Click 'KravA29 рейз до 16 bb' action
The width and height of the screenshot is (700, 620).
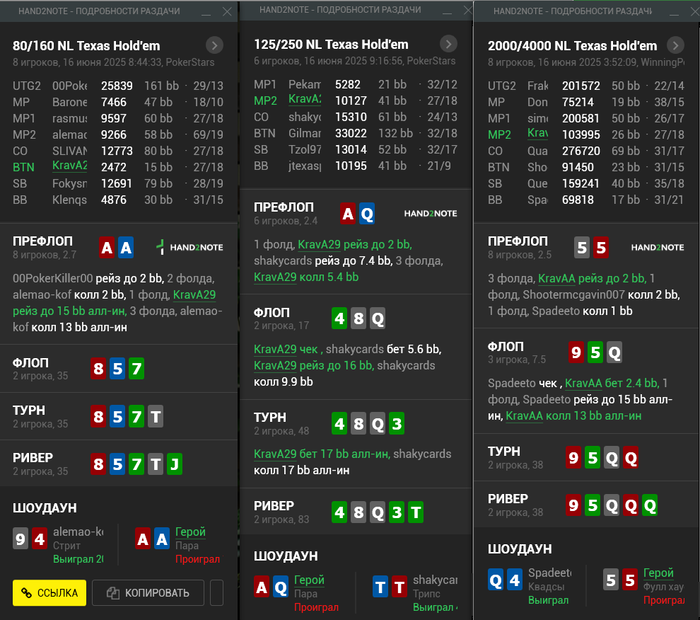coord(313,366)
